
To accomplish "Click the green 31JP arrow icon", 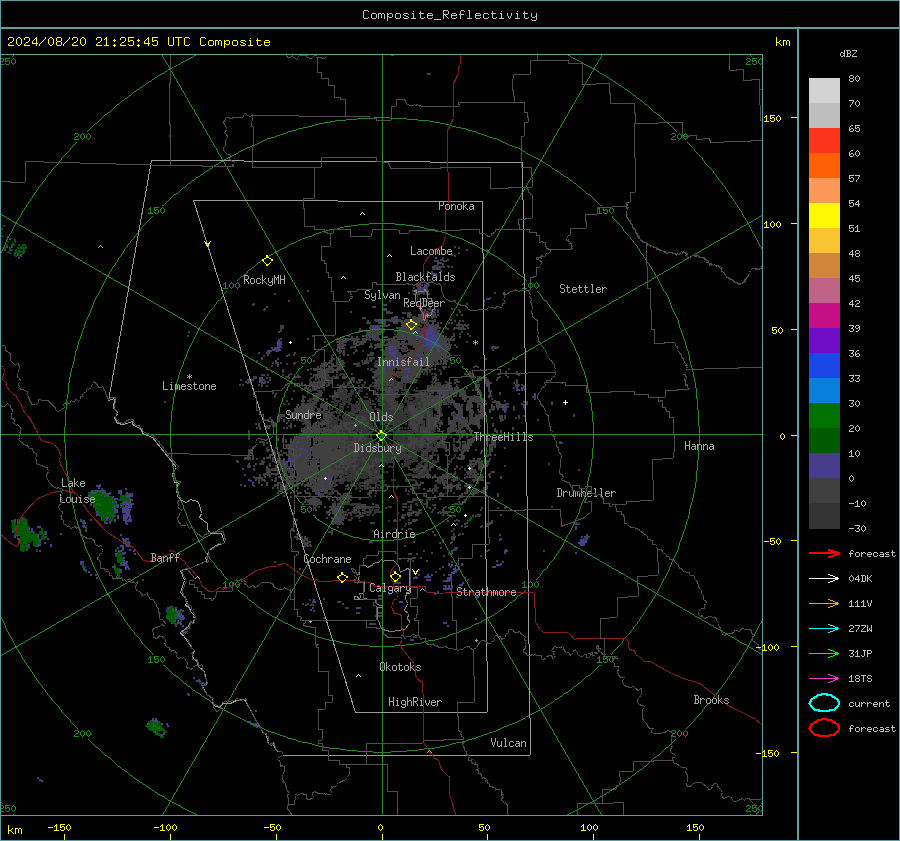I will coord(824,653).
